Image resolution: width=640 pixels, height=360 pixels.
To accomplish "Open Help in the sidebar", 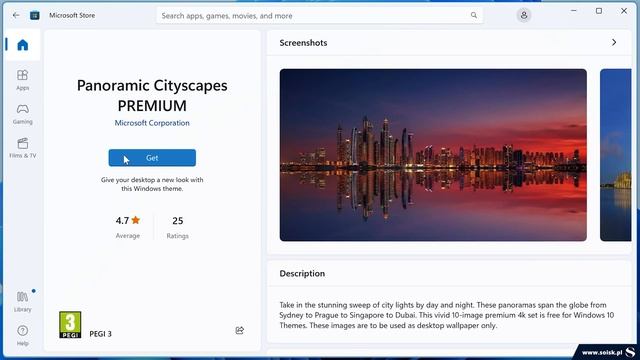I will click(22, 336).
